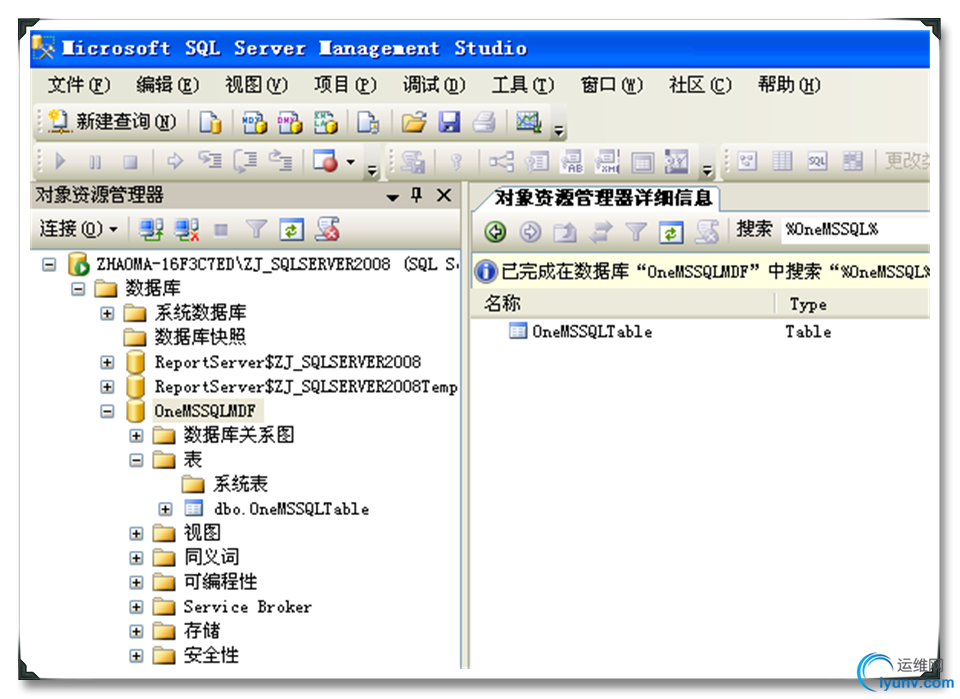Open the 文件(F) menu
Viewport: 960px width, 699px height.
[79, 84]
